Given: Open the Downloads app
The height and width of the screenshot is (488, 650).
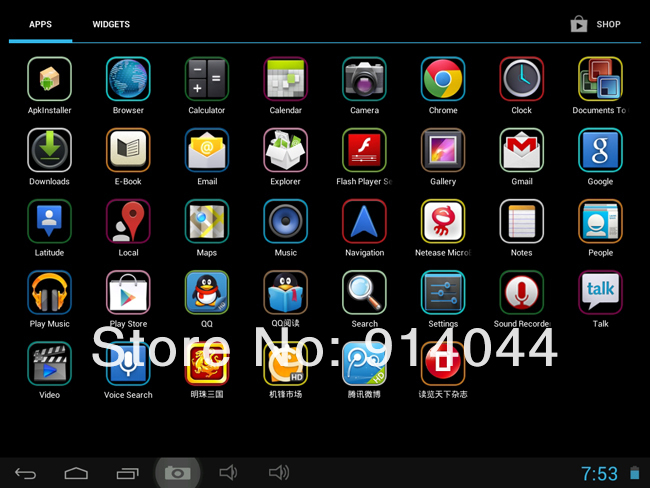Looking at the screenshot, I should pyautogui.click(x=49, y=150).
